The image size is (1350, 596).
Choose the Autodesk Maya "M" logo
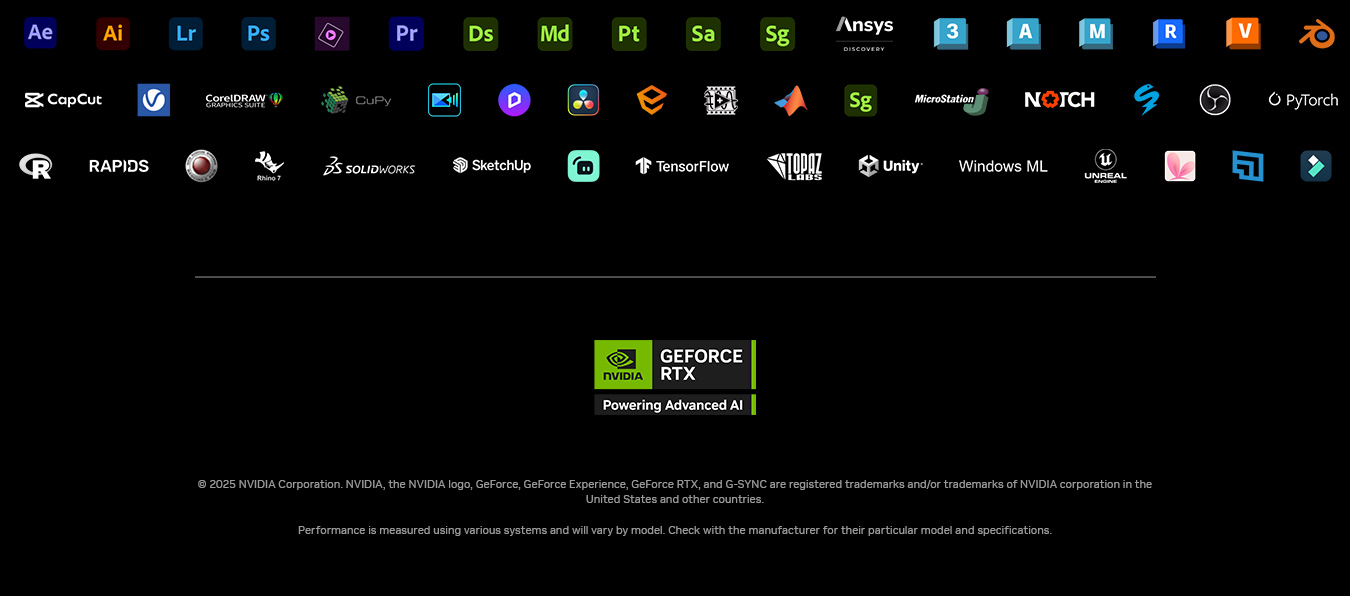1097,33
